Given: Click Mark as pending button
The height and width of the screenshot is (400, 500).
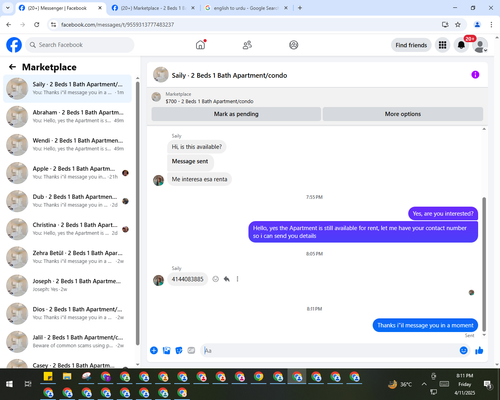Looking at the screenshot, I should point(236,114).
